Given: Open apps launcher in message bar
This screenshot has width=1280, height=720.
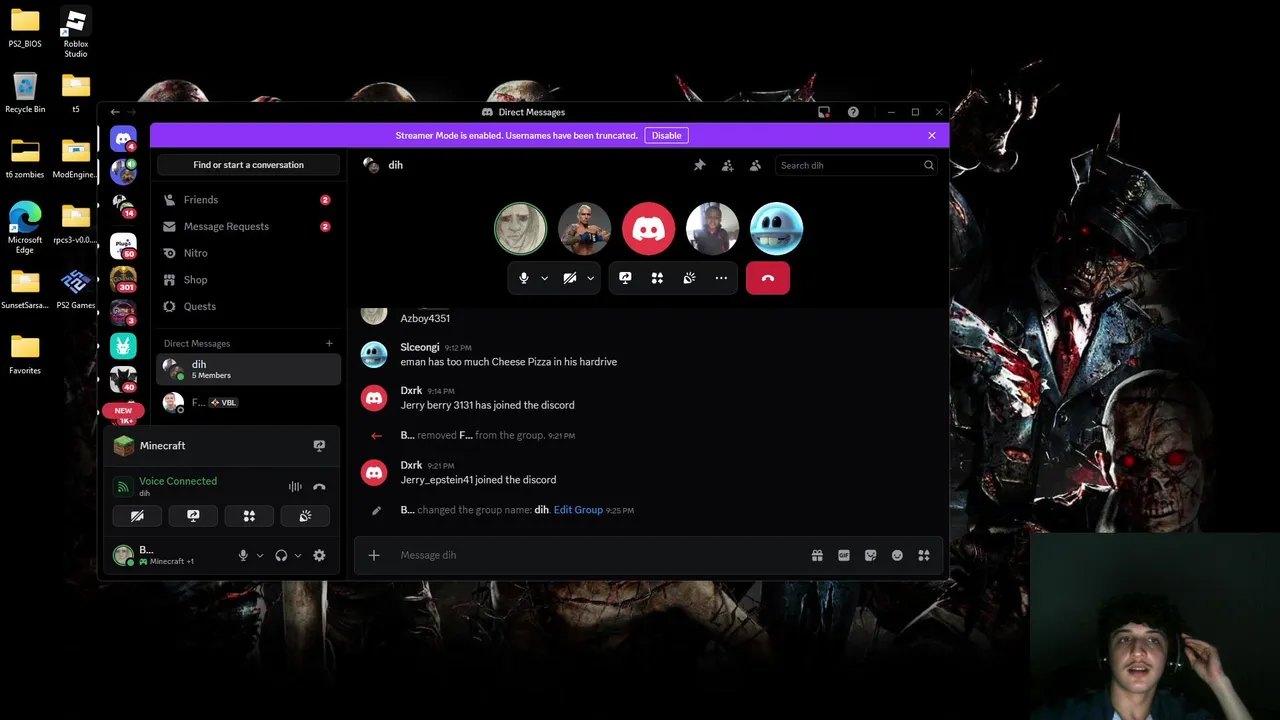Looking at the screenshot, I should coord(924,555).
